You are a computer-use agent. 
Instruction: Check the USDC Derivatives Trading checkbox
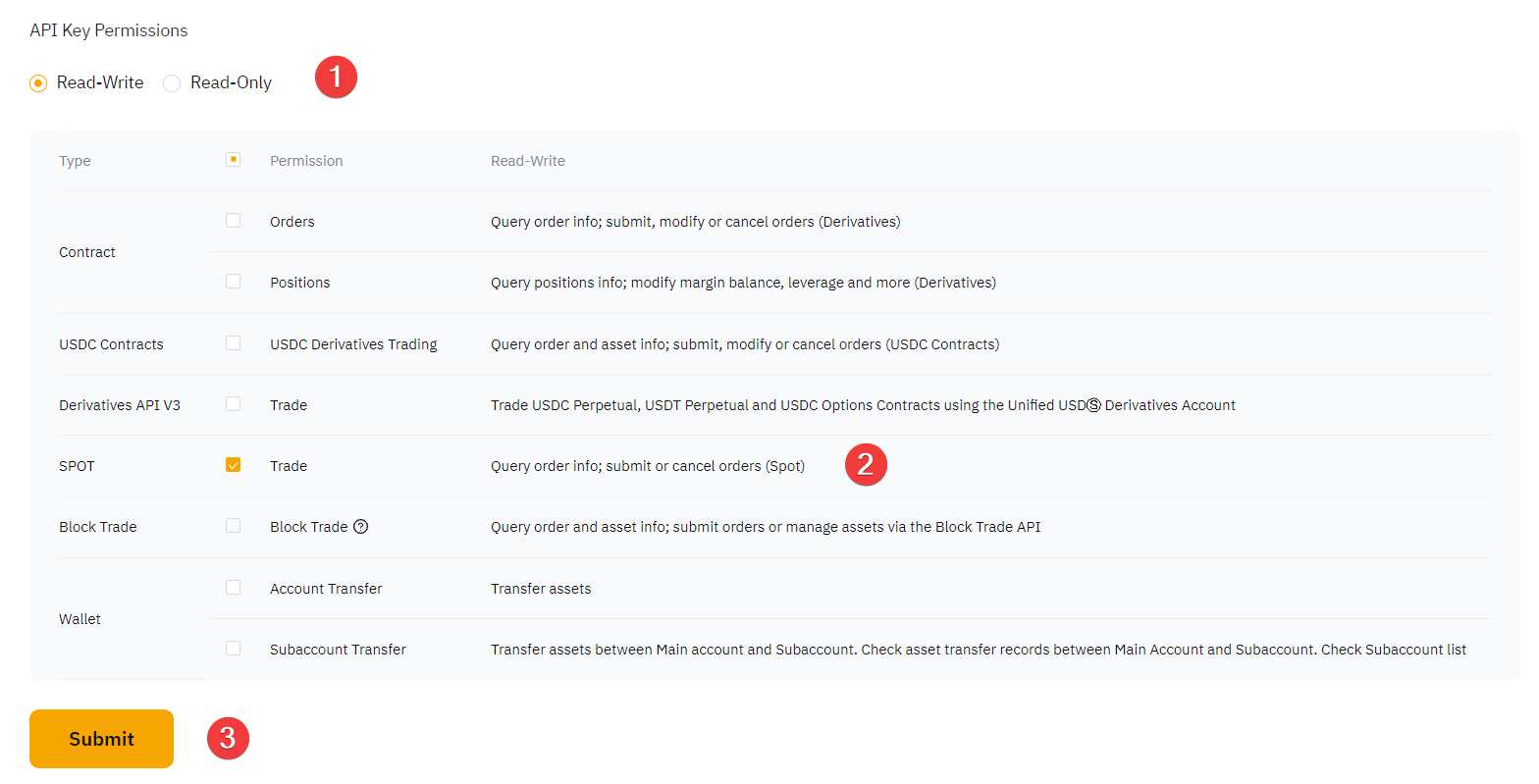tap(233, 343)
